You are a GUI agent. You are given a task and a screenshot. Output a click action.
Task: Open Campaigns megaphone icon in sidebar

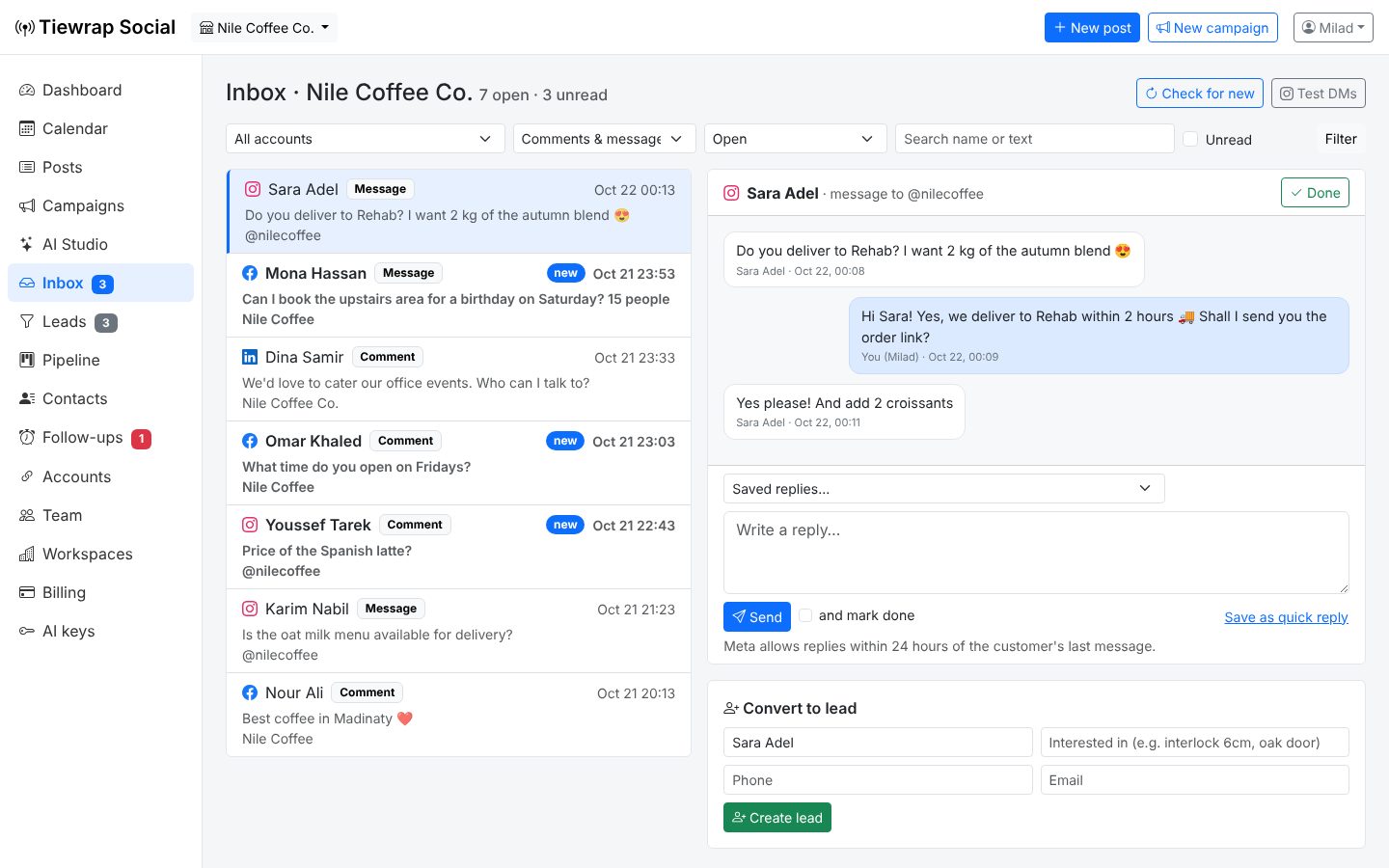tap(27, 205)
